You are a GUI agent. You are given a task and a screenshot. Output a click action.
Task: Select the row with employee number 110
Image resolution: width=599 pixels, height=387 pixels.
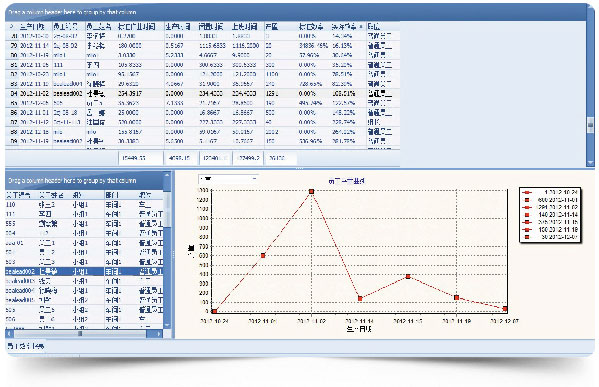(x=84, y=205)
